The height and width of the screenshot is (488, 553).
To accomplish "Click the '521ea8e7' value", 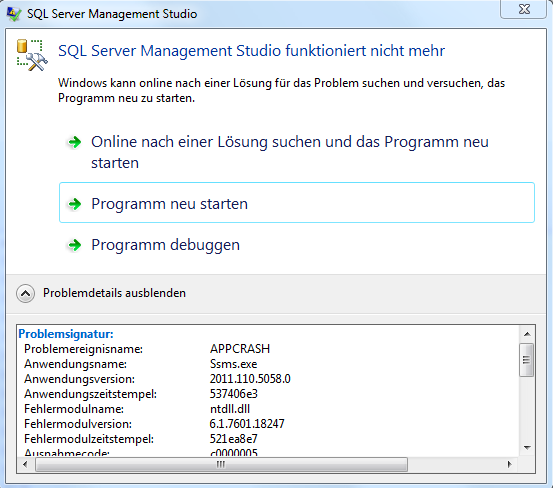I will point(234,439).
